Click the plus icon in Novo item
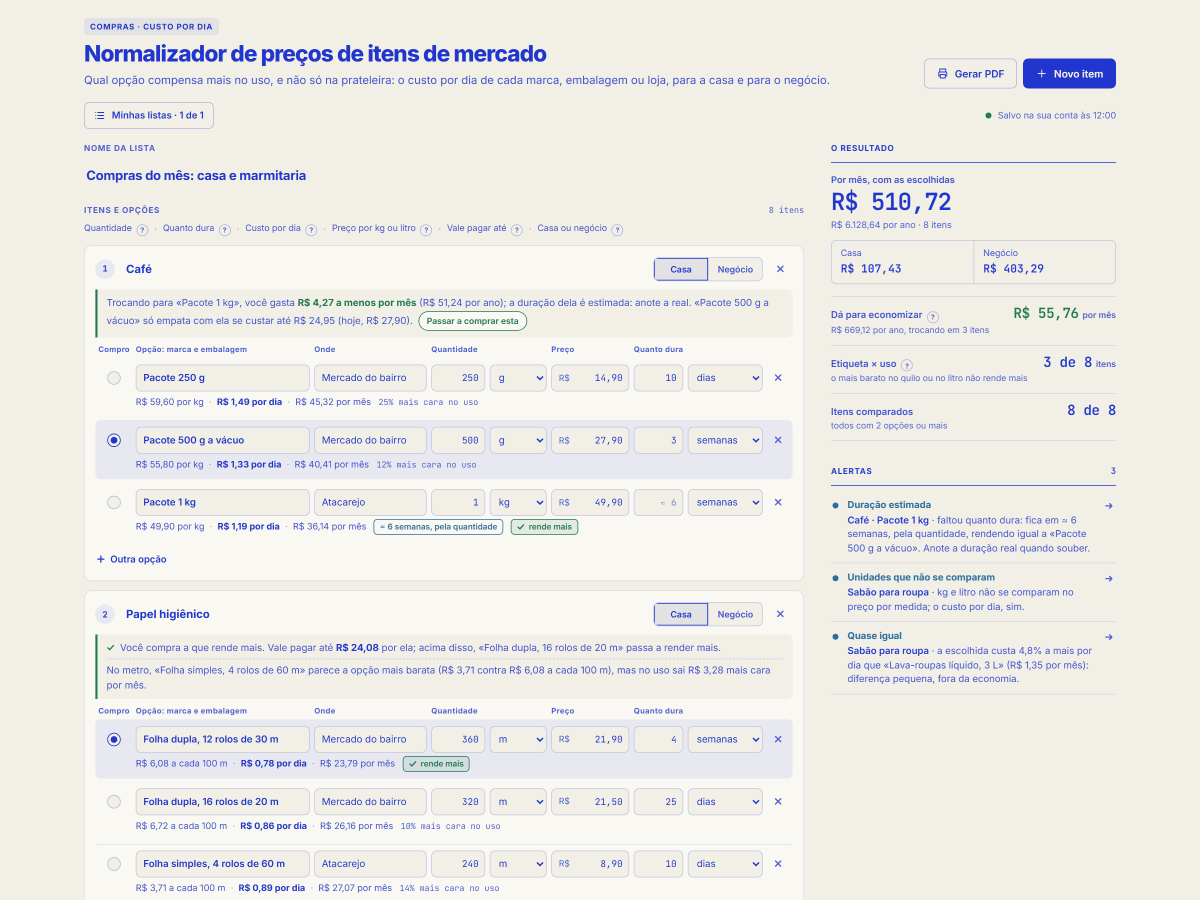Screen dimensions: 1200x900 click(1041, 74)
